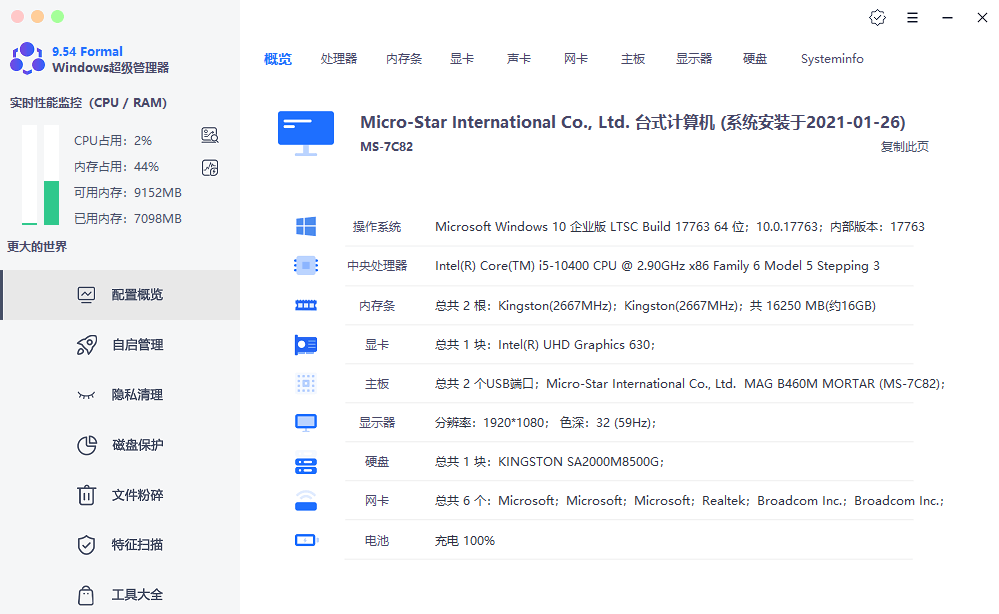Click the rocket icon for 自启管理
The height and width of the screenshot is (614, 999).
click(x=87, y=345)
